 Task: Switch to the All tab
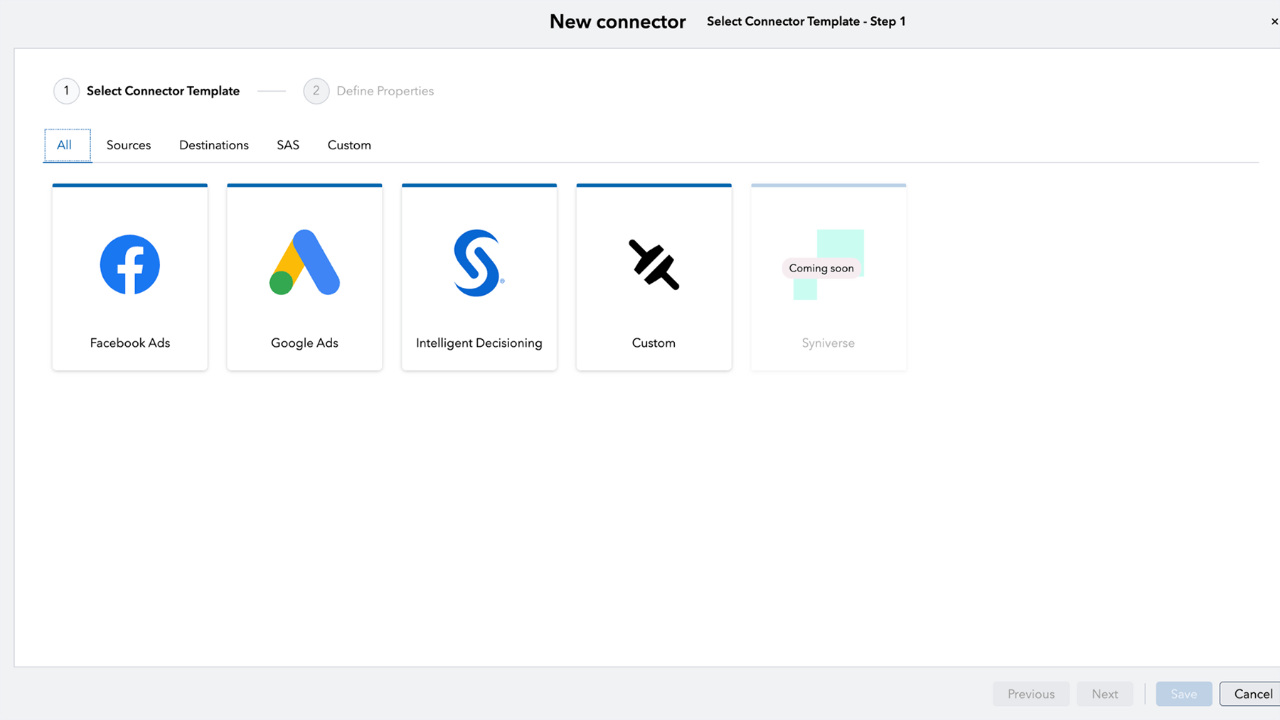[x=65, y=145]
